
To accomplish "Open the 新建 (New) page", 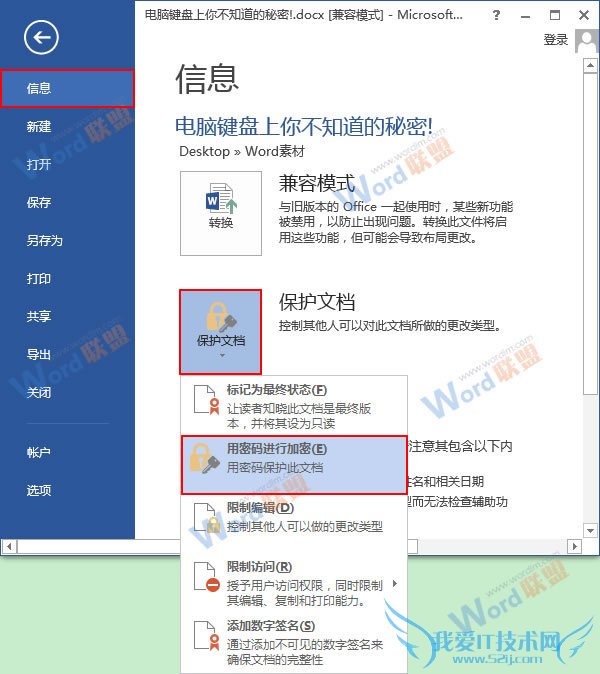I will 67,126.
